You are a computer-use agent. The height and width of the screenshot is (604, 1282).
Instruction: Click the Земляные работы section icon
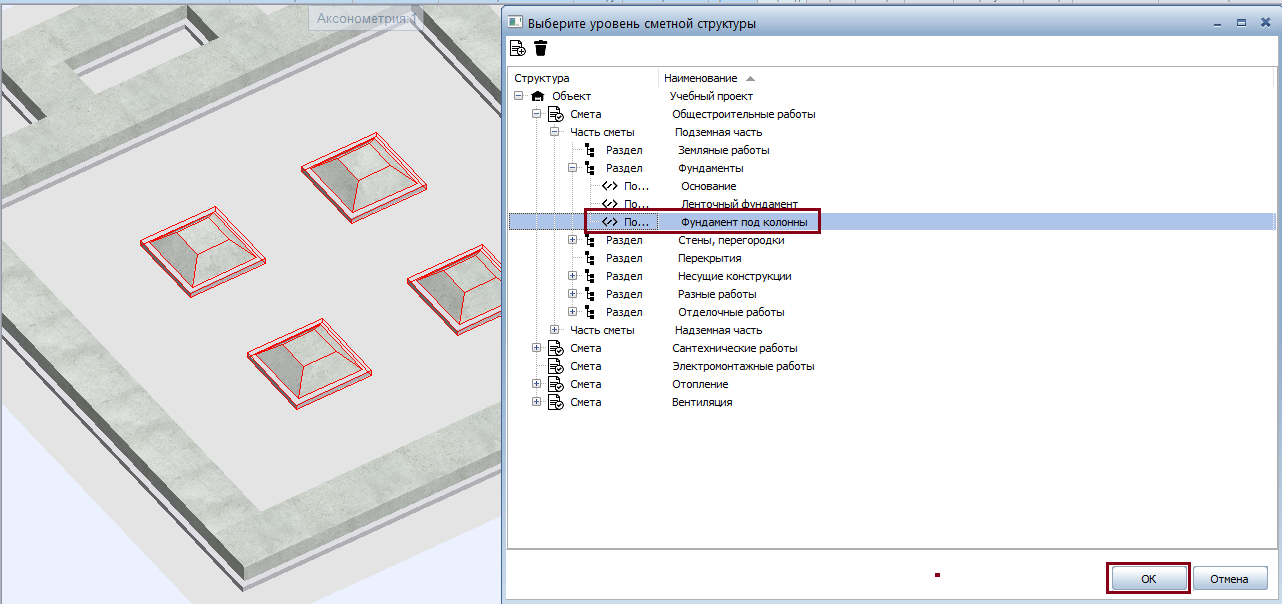[590, 150]
